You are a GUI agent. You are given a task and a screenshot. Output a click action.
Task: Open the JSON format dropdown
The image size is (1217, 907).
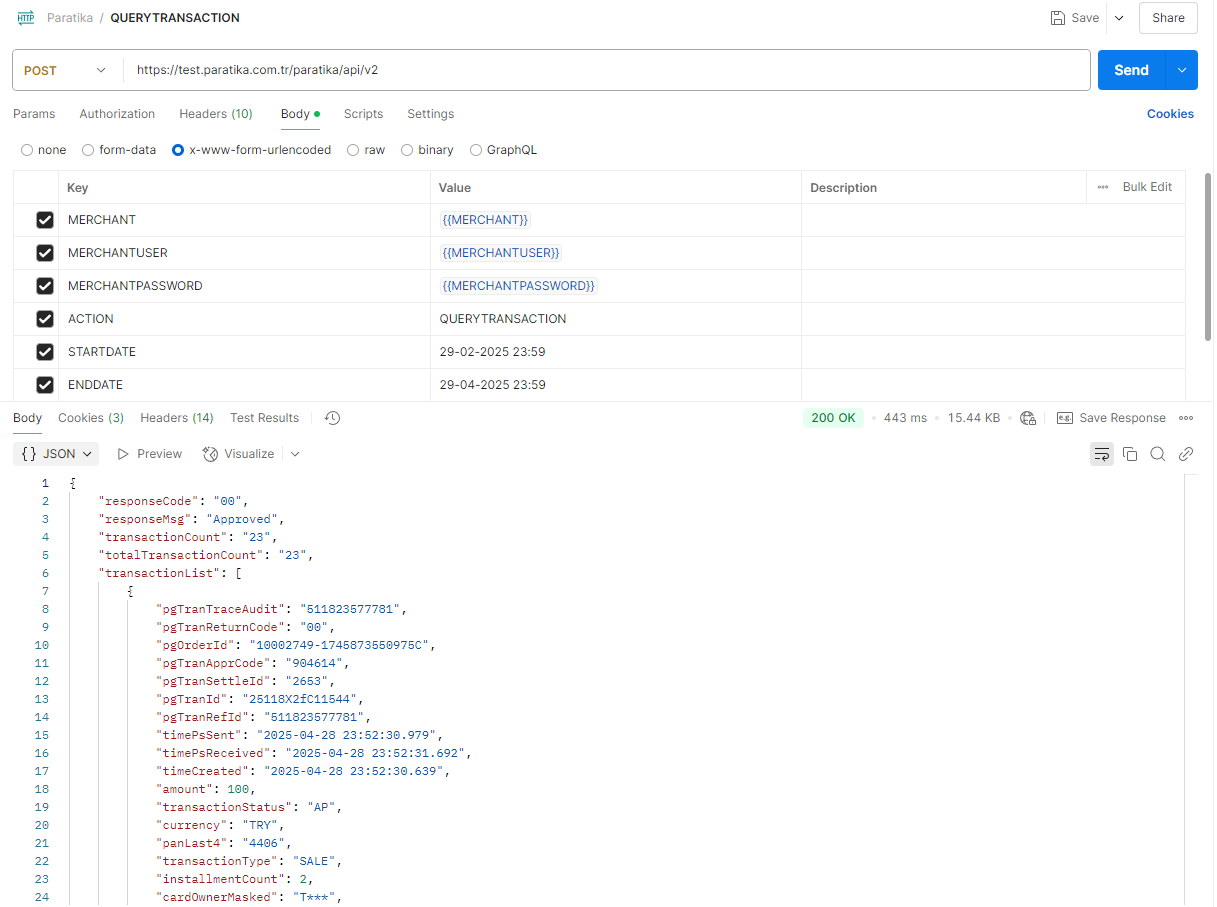click(58, 454)
